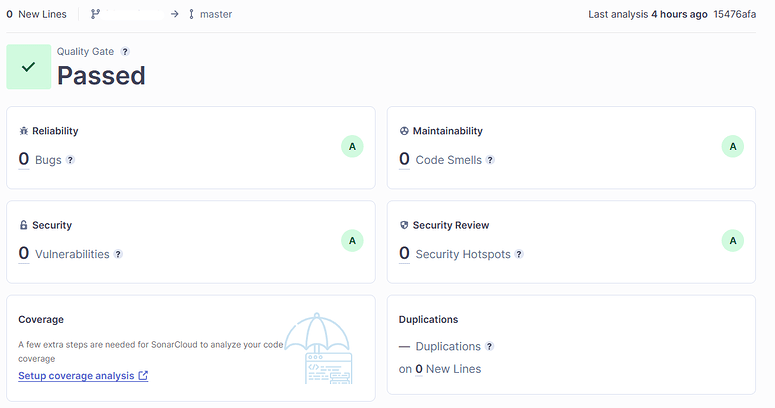Open the 0 Bugs count link
Image resolution: width=775 pixels, height=408 pixels.
[x=24, y=159]
